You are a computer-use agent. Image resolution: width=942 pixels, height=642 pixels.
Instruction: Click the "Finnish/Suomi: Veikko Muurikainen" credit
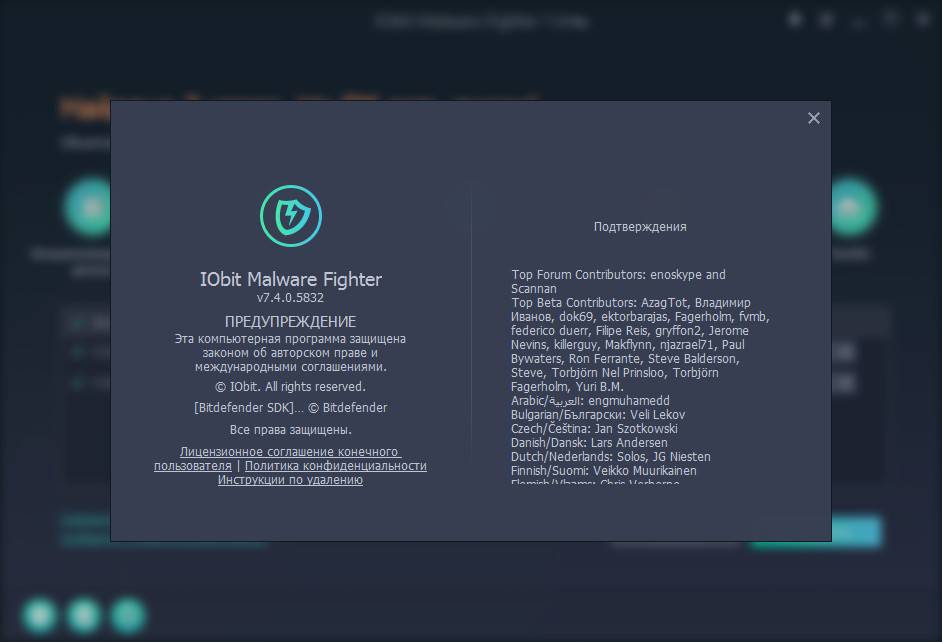tap(604, 470)
